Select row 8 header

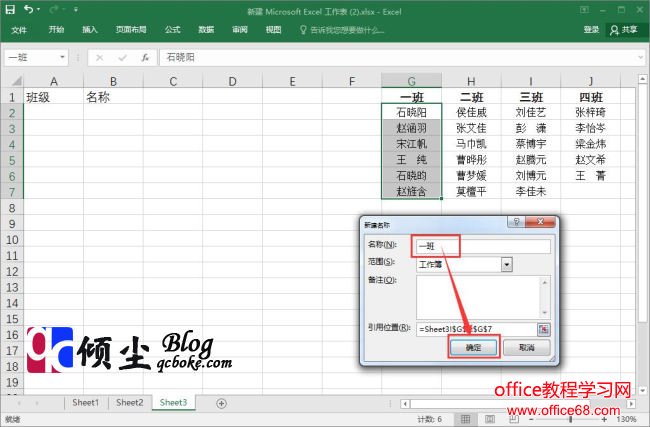coord(12,208)
